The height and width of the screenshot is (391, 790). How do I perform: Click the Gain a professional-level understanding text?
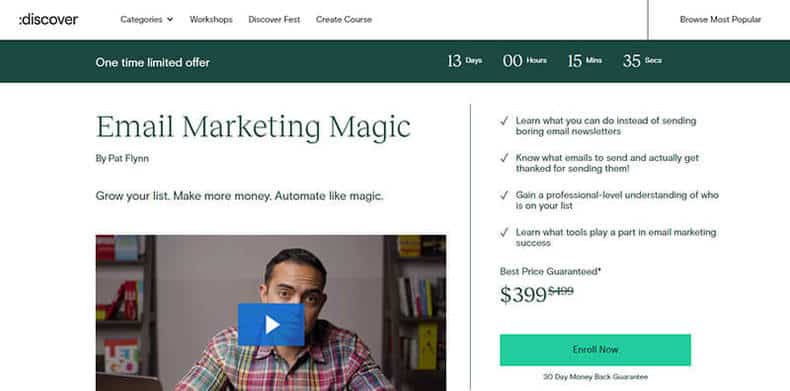(x=617, y=200)
